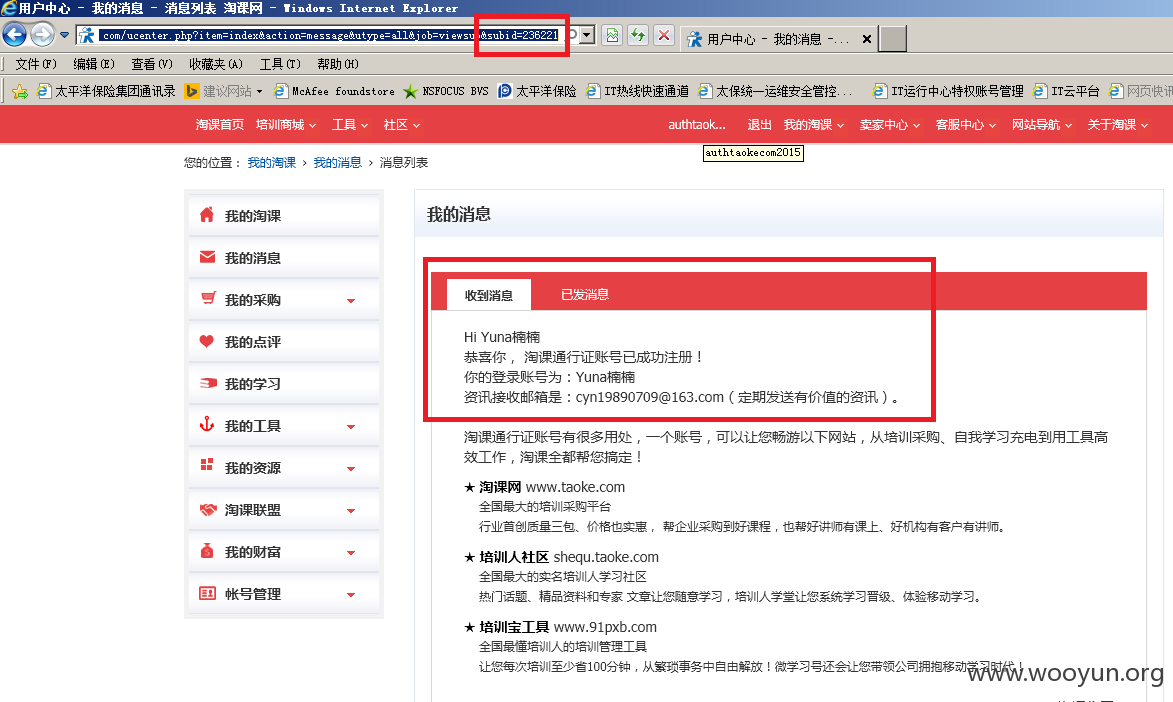Open IT云平台 bookmark

1066,91
